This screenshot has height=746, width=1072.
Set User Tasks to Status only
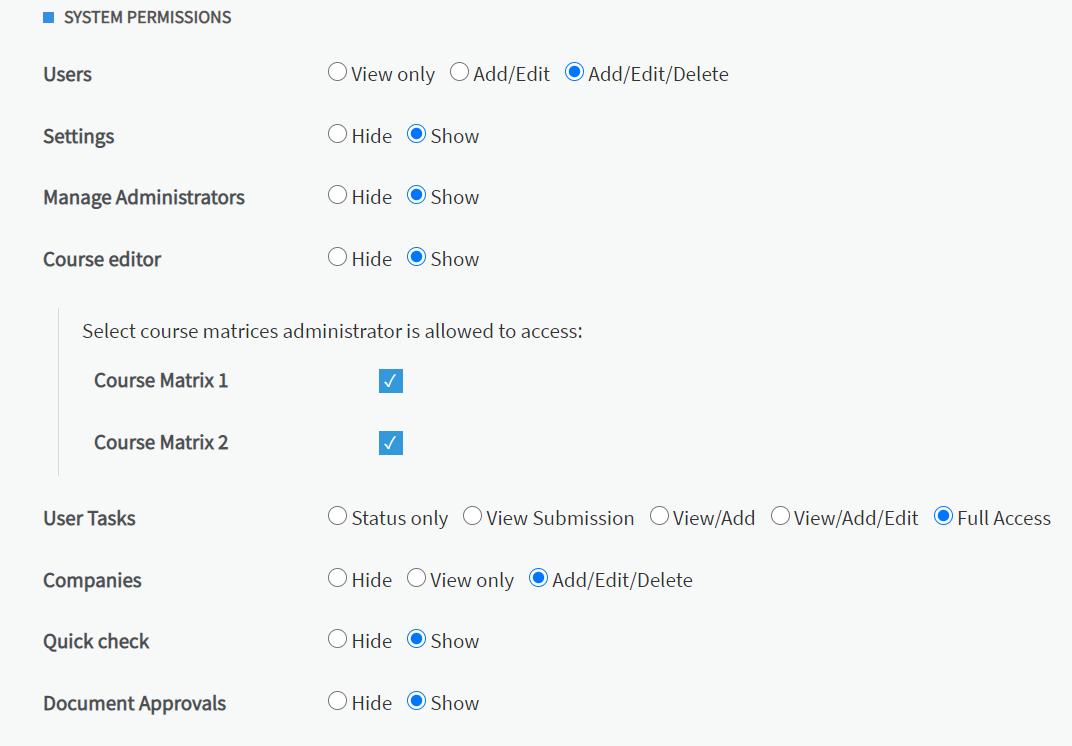tap(337, 517)
